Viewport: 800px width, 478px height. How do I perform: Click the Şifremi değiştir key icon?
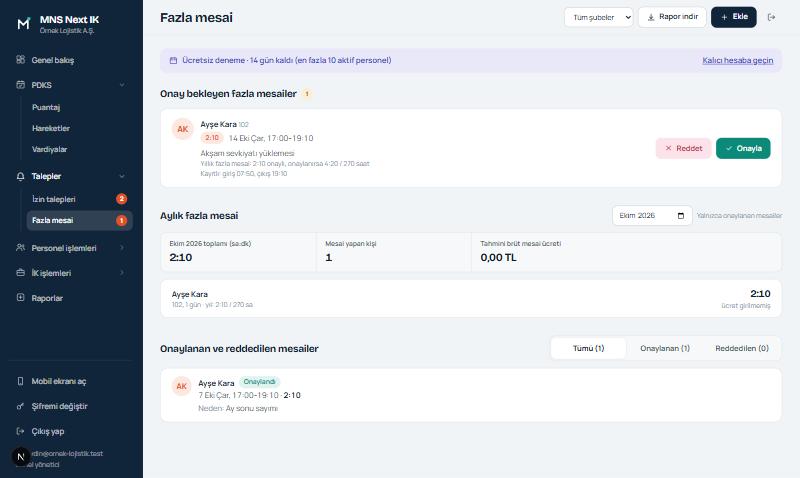(20, 406)
